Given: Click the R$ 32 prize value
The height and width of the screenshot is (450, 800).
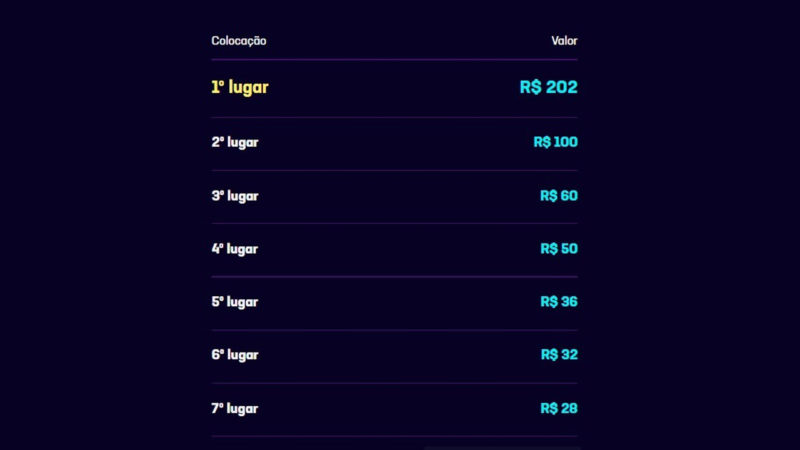Looking at the screenshot, I should point(558,355).
